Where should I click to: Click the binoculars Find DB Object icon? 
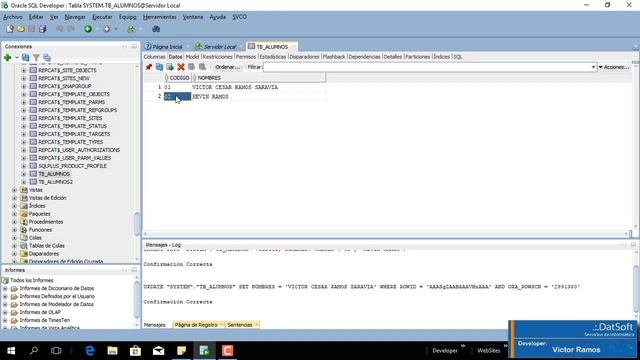point(156,29)
